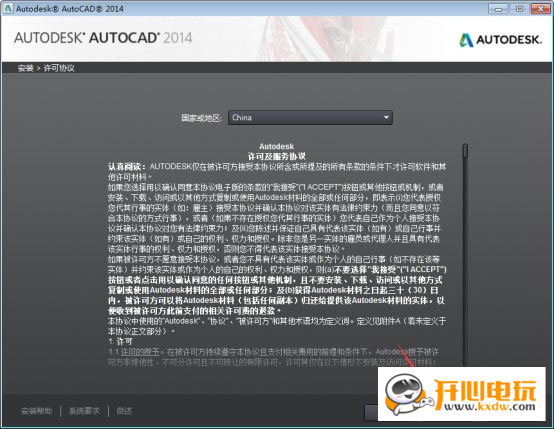Open the 自述 readme link
Screen dimensions: 554x429
[x=124, y=411]
